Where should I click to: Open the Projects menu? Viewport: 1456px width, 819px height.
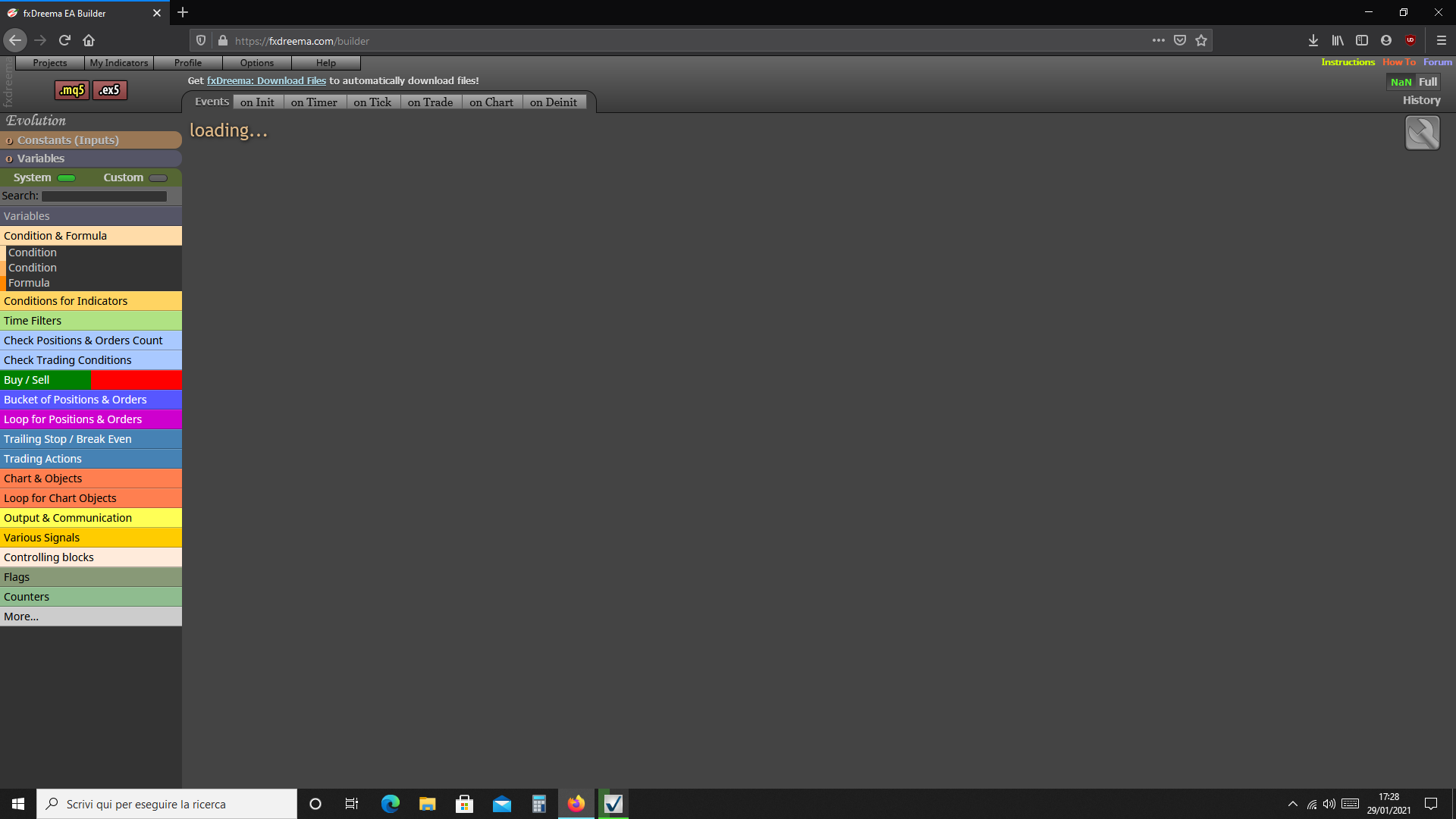[50, 63]
